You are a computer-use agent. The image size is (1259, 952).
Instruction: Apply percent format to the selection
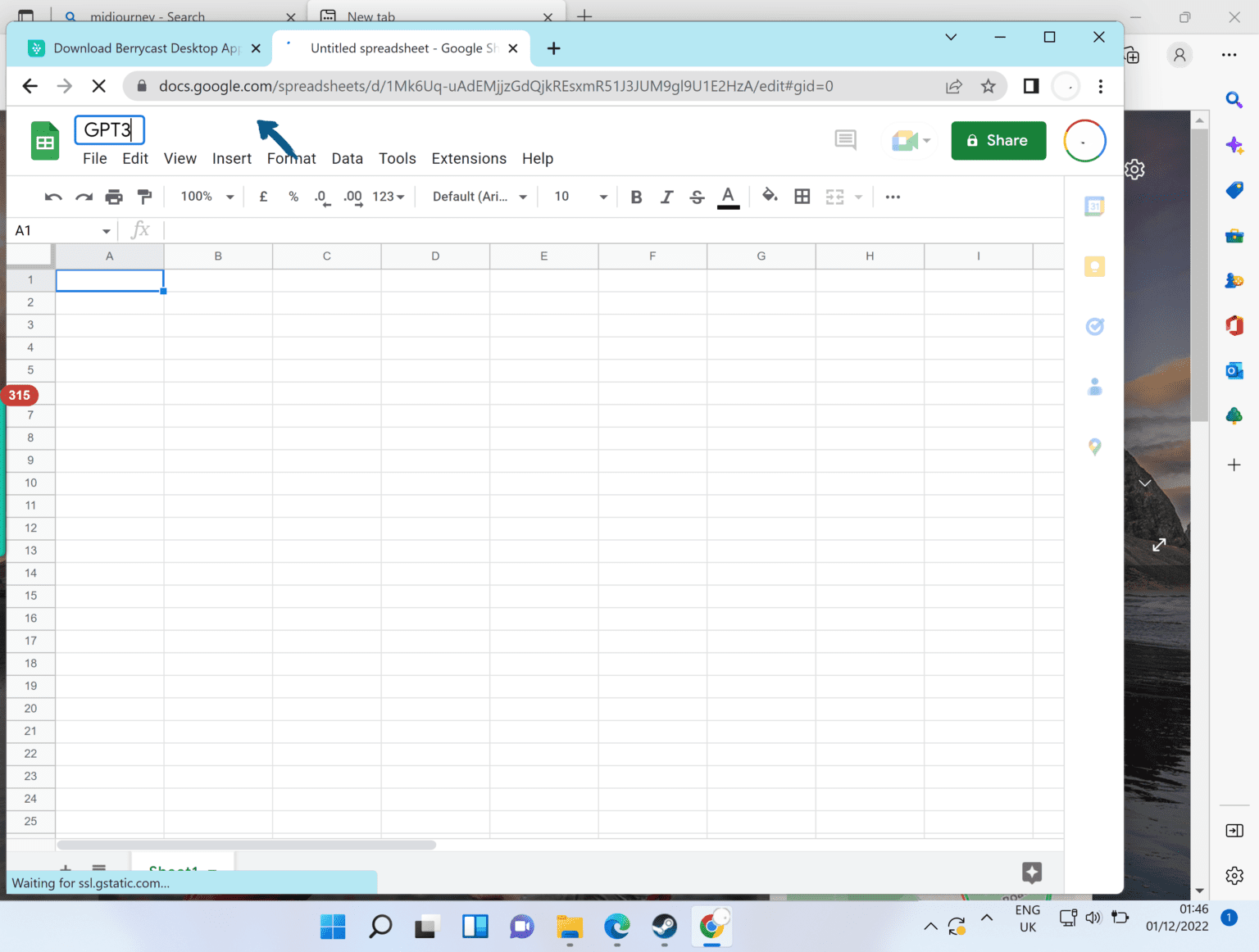click(293, 197)
